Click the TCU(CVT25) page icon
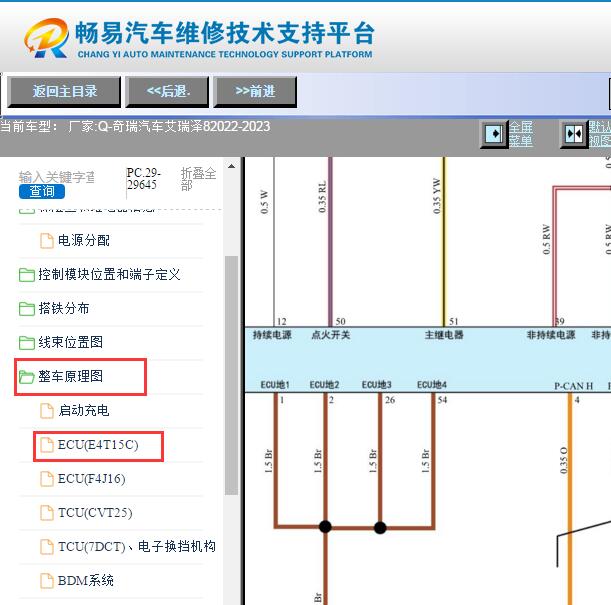The width and height of the screenshot is (611, 605). click(47, 513)
